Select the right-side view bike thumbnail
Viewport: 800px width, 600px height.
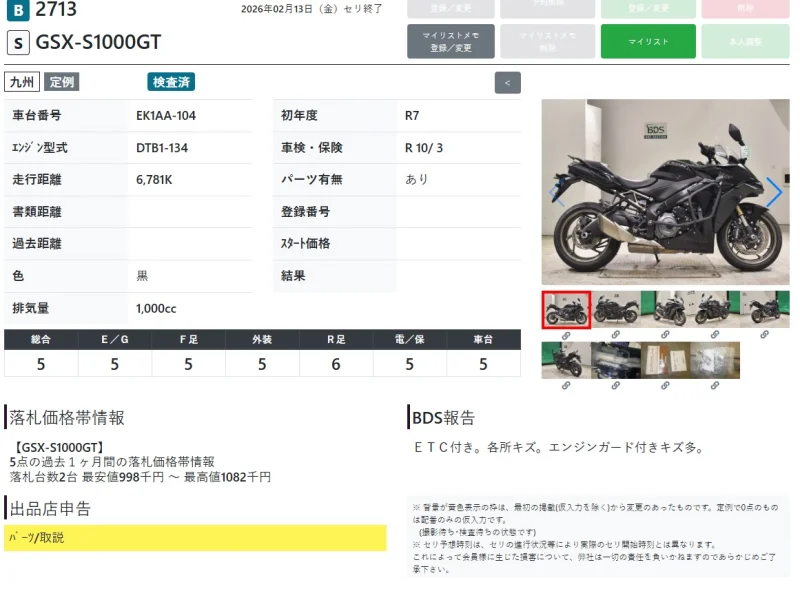[616, 309]
